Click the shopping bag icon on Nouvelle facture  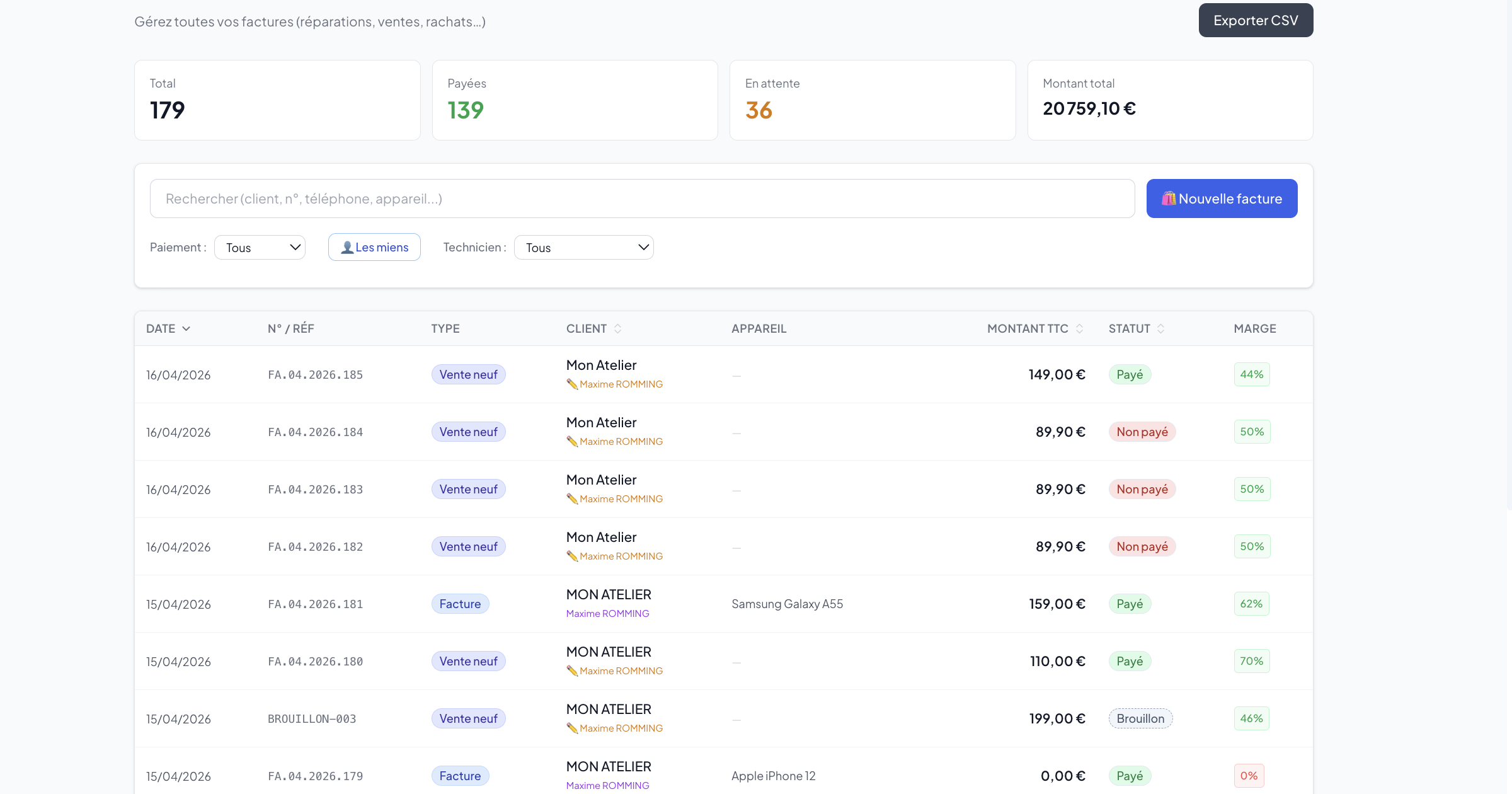tap(1169, 198)
